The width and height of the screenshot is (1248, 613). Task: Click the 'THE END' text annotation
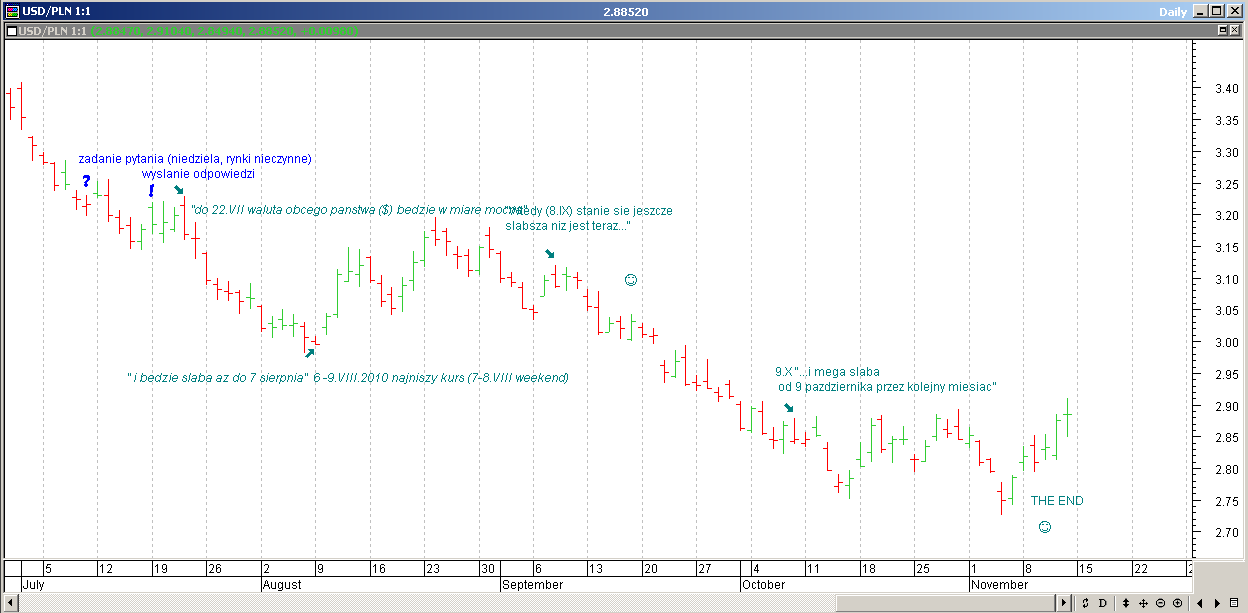(1056, 501)
